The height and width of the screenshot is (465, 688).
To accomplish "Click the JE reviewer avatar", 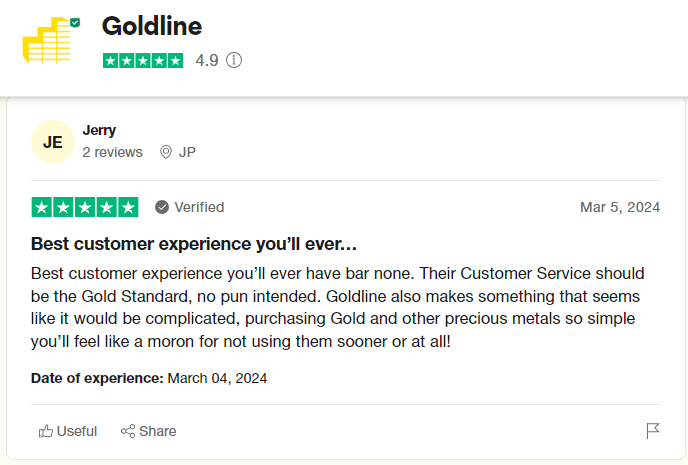I will (53, 142).
